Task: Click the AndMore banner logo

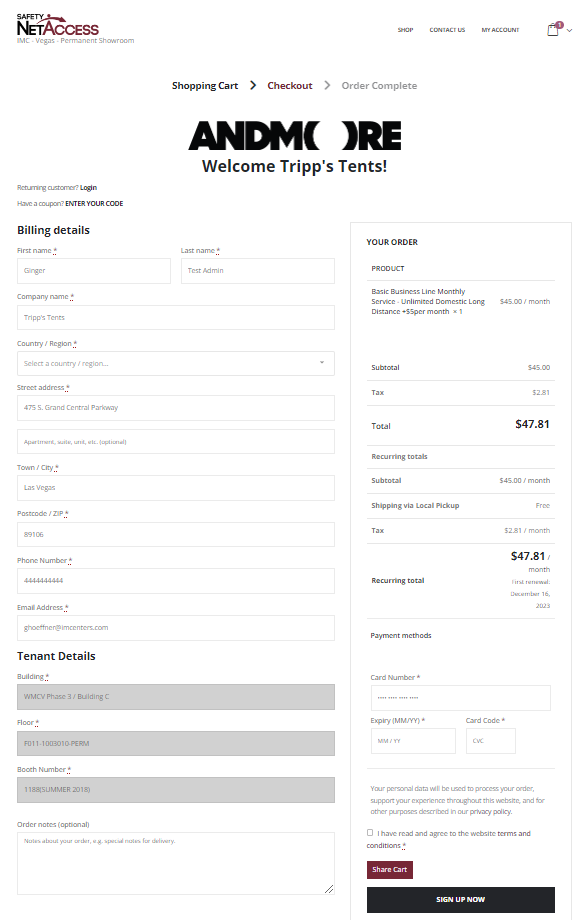Action: coord(294,136)
